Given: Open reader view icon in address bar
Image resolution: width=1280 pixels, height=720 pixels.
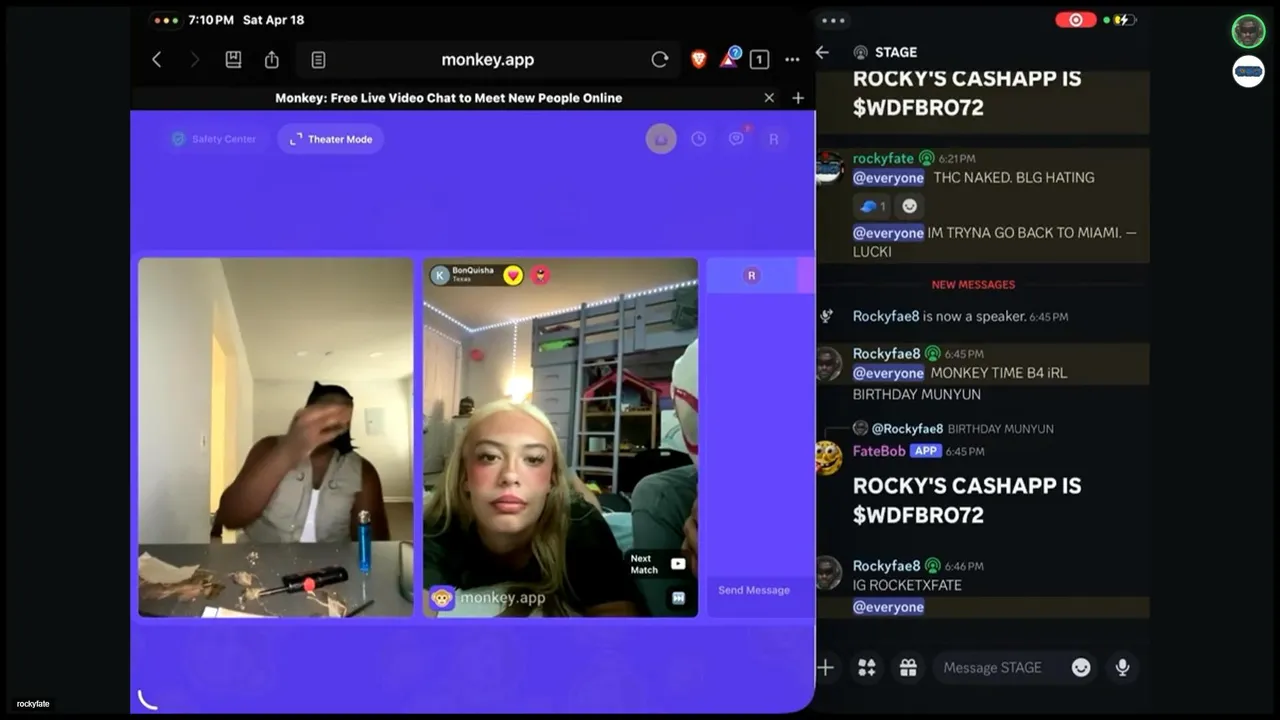Looking at the screenshot, I should tap(318, 60).
